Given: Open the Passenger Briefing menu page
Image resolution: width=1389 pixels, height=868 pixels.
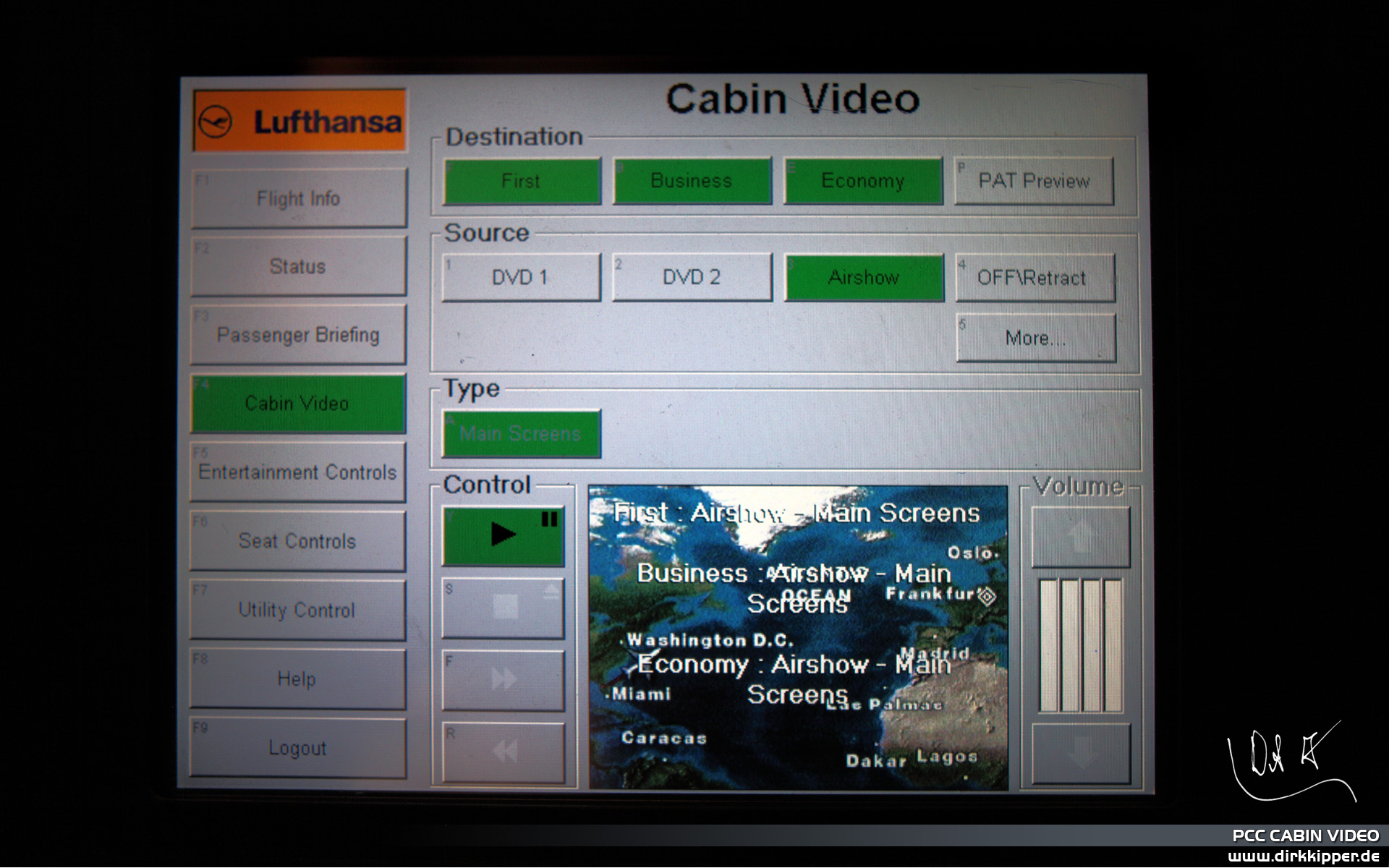Looking at the screenshot, I should (x=298, y=335).
